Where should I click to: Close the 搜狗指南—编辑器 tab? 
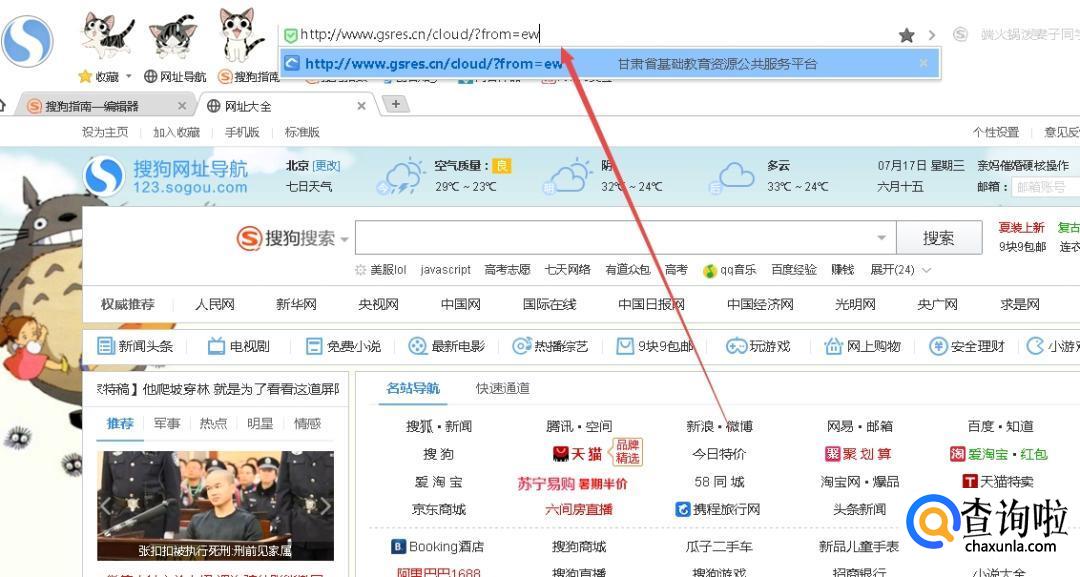point(182,106)
